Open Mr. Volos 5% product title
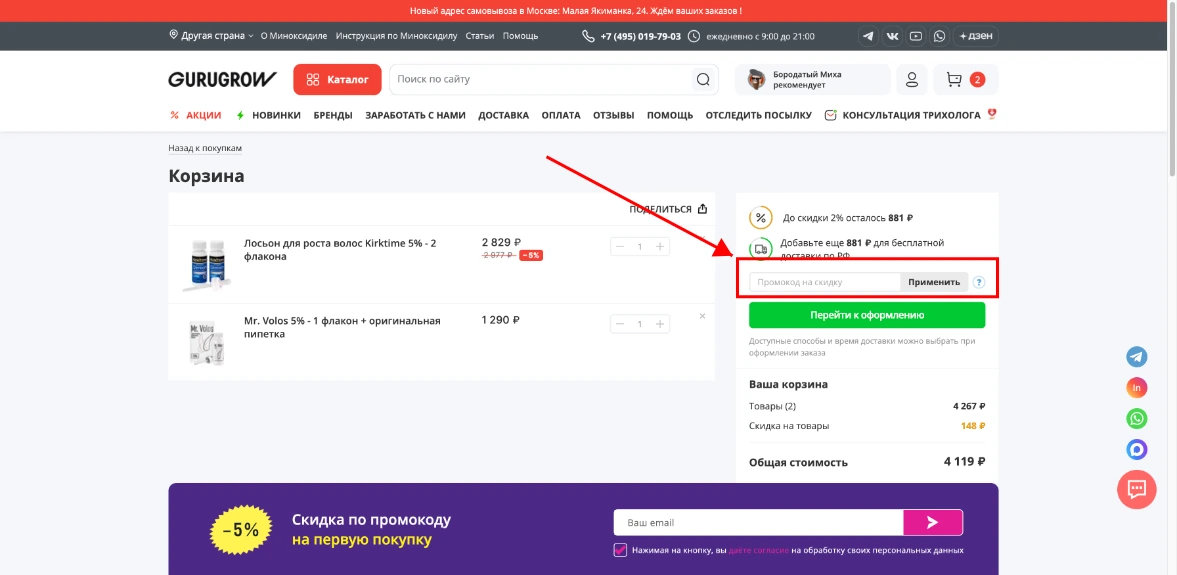The height and width of the screenshot is (575, 1177). [342, 327]
